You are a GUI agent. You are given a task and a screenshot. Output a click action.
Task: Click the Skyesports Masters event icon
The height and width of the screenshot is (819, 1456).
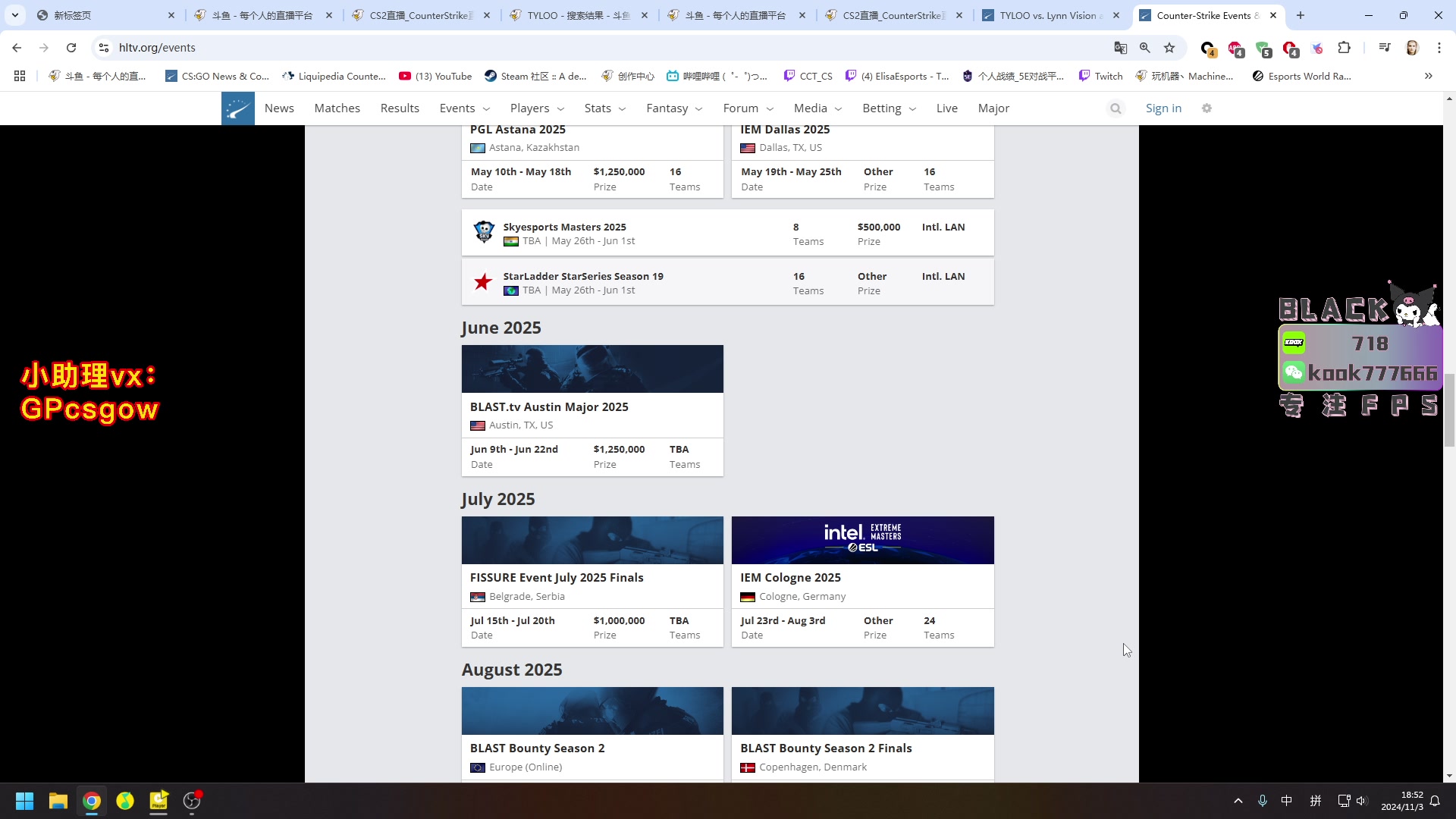[x=483, y=232]
